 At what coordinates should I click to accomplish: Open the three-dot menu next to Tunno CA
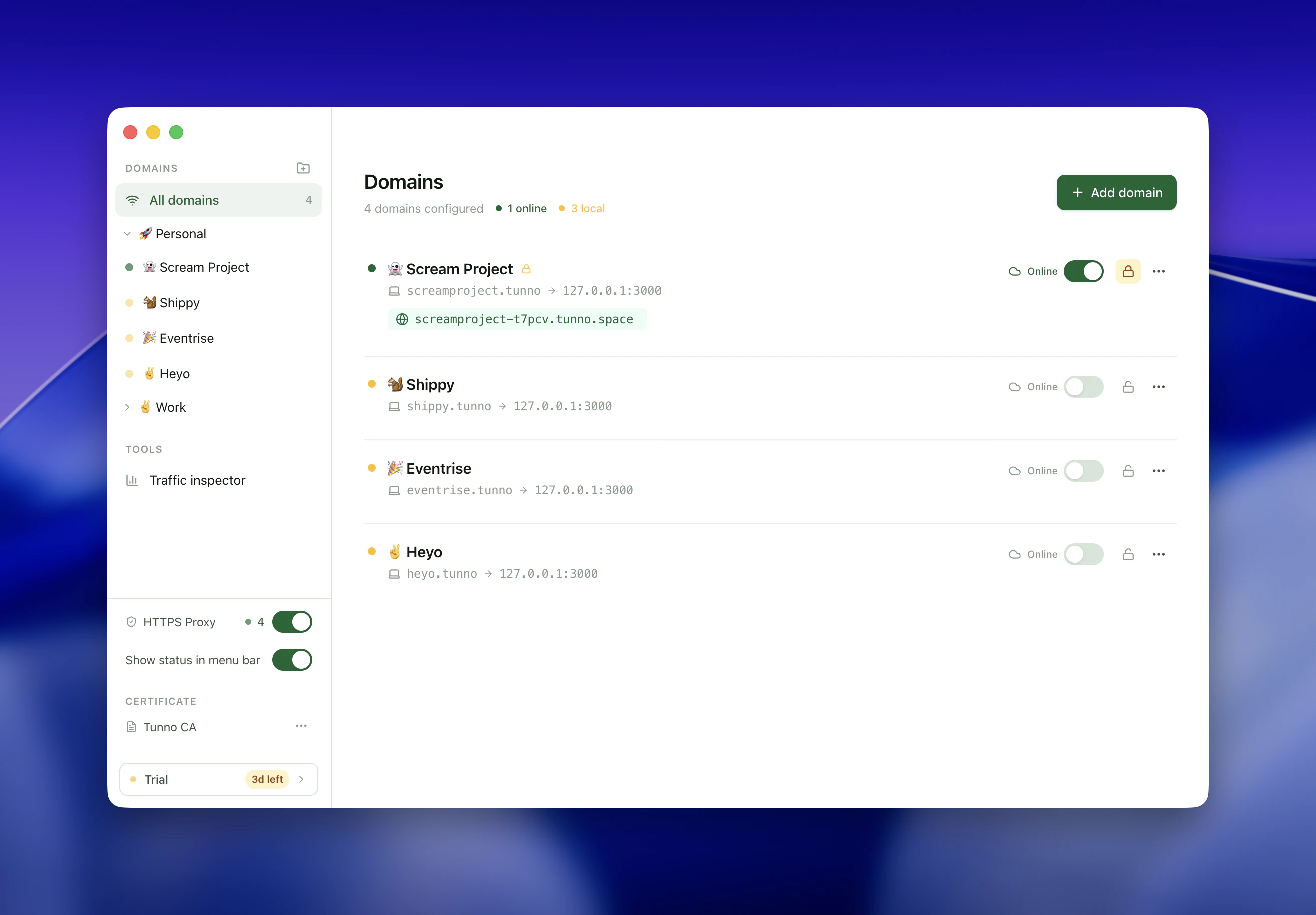(x=301, y=726)
